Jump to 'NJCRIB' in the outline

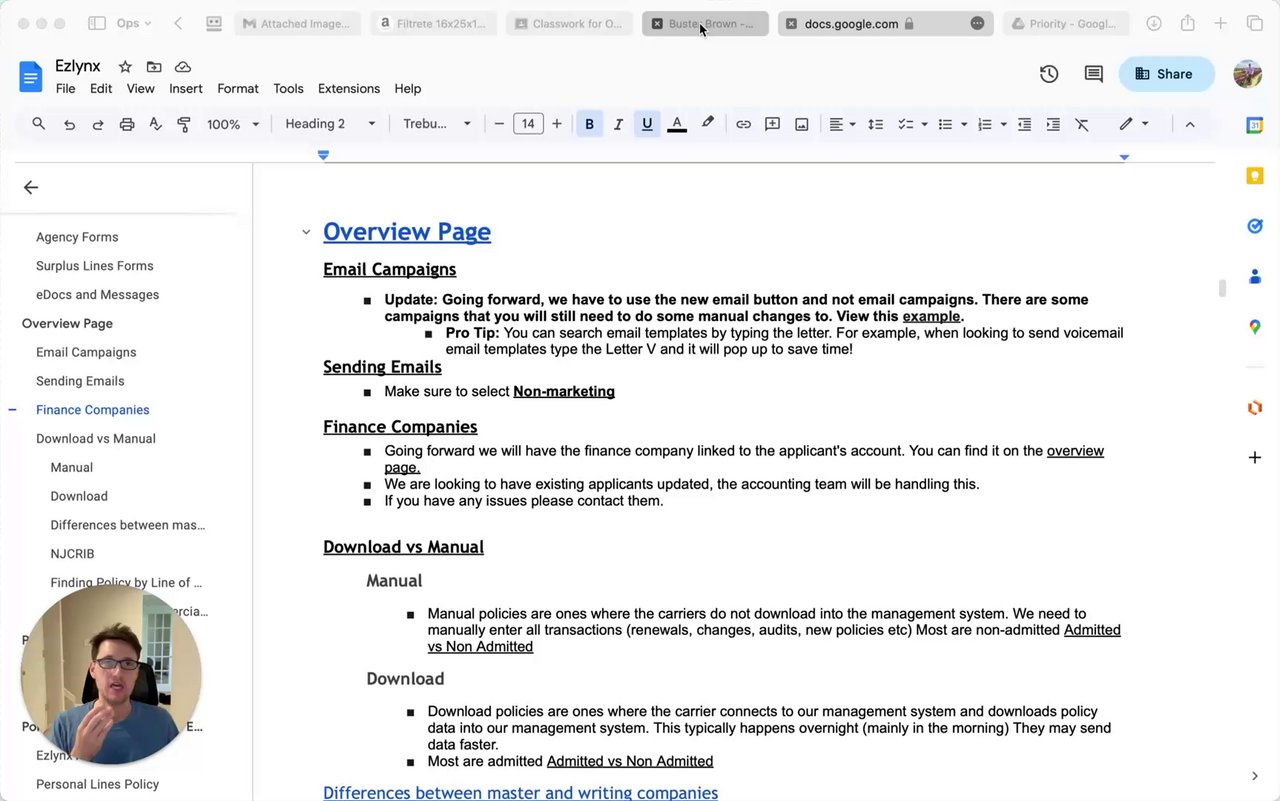click(72, 554)
